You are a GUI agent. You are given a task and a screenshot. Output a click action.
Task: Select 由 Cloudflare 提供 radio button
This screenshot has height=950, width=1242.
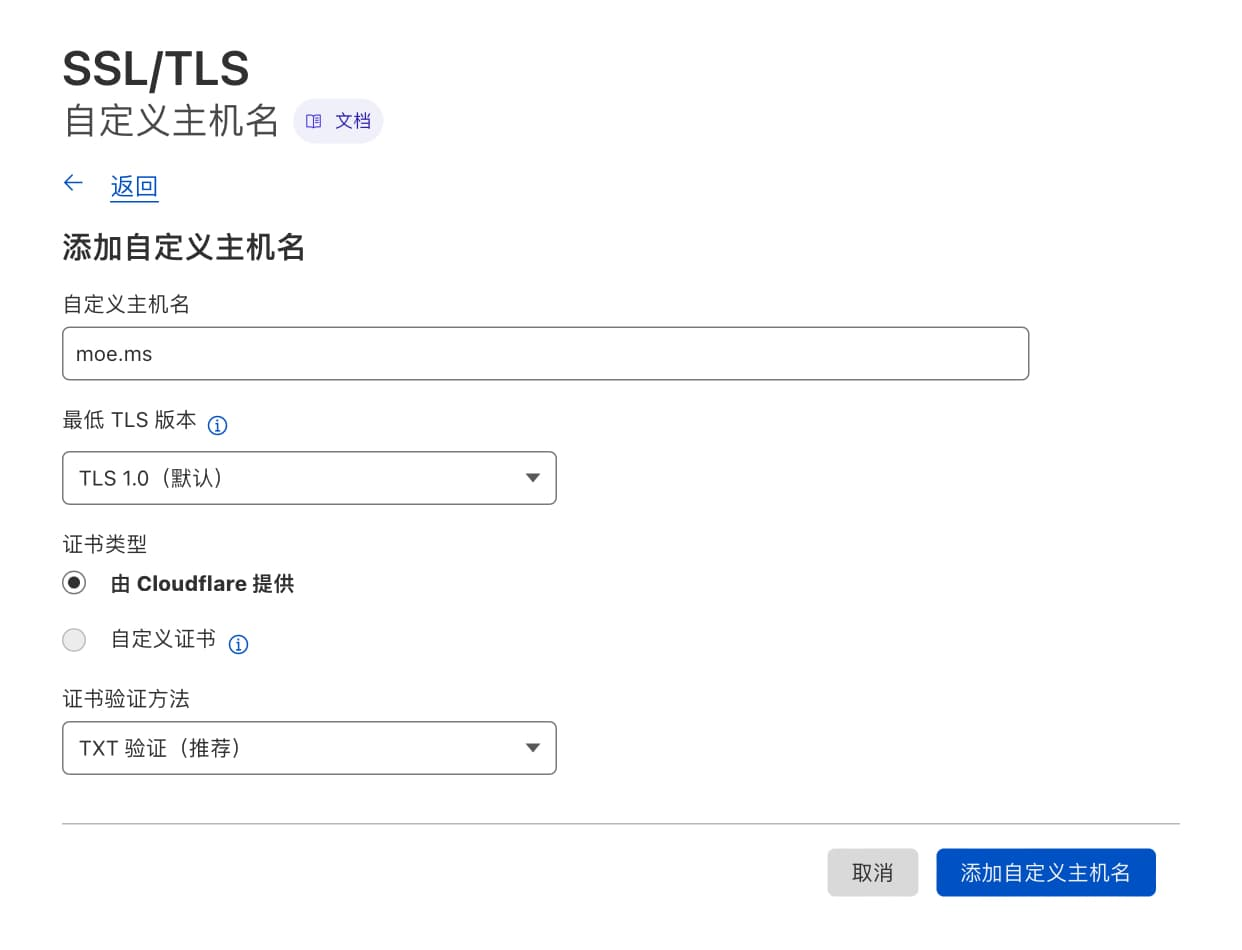pyautogui.click(x=74, y=582)
